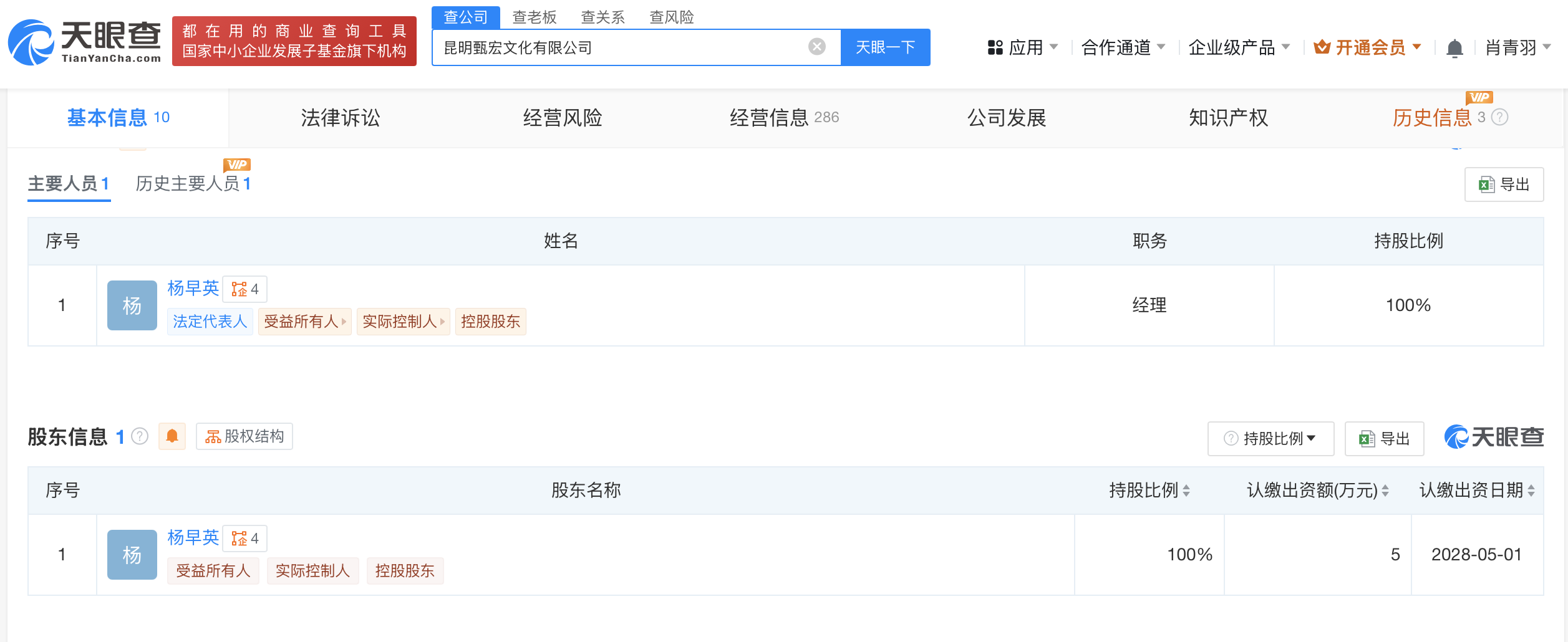Viewport: 1568px width, 642px height.
Task: Open the notification bell in the header
Action: [x=1454, y=48]
